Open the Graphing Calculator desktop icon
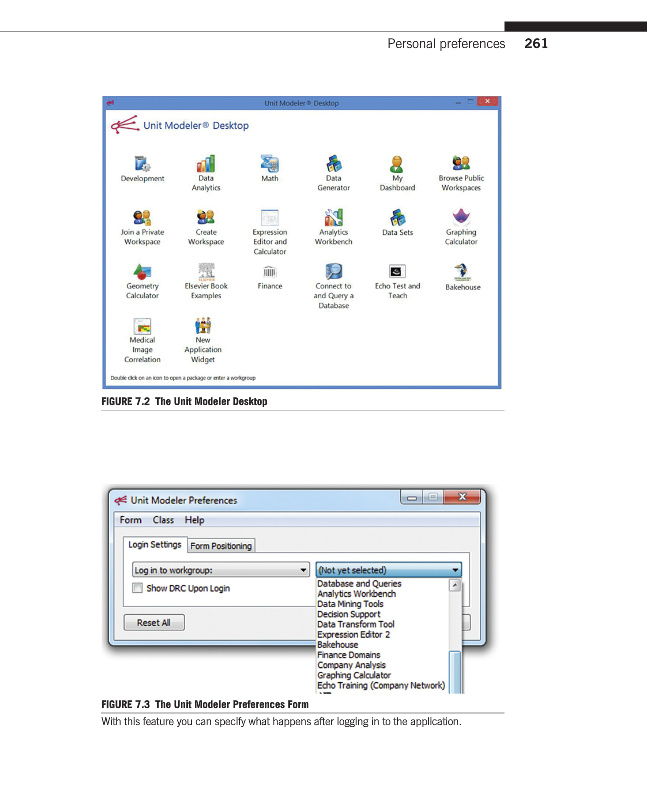 [461, 217]
